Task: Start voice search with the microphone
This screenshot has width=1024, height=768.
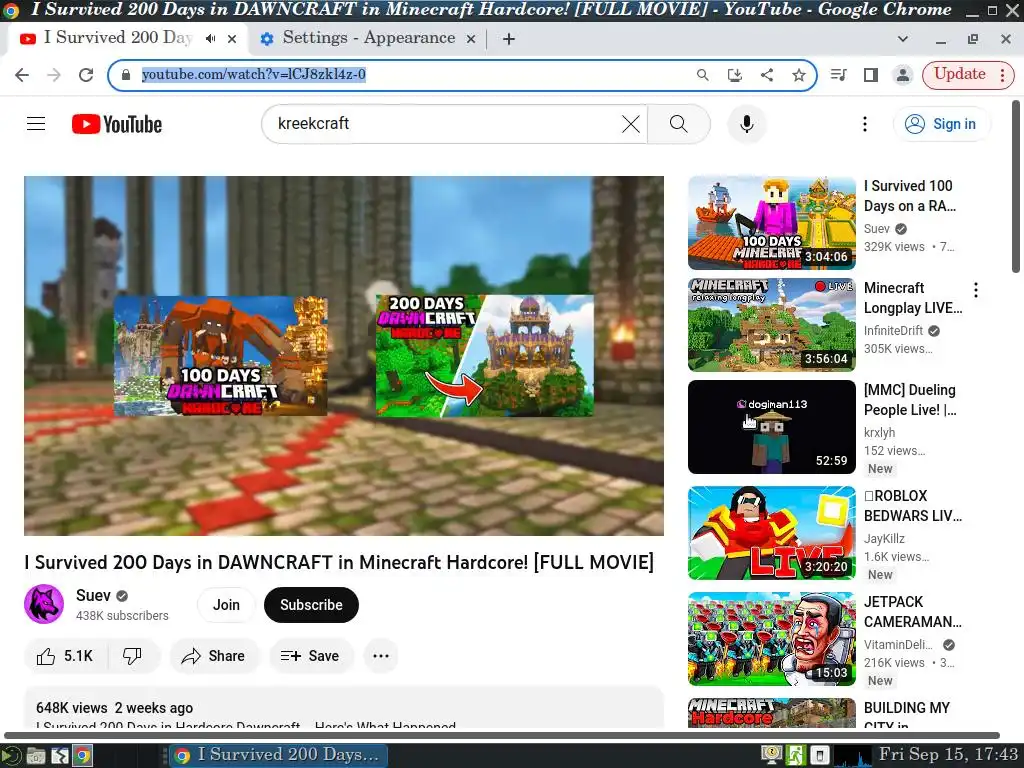Action: point(746,124)
